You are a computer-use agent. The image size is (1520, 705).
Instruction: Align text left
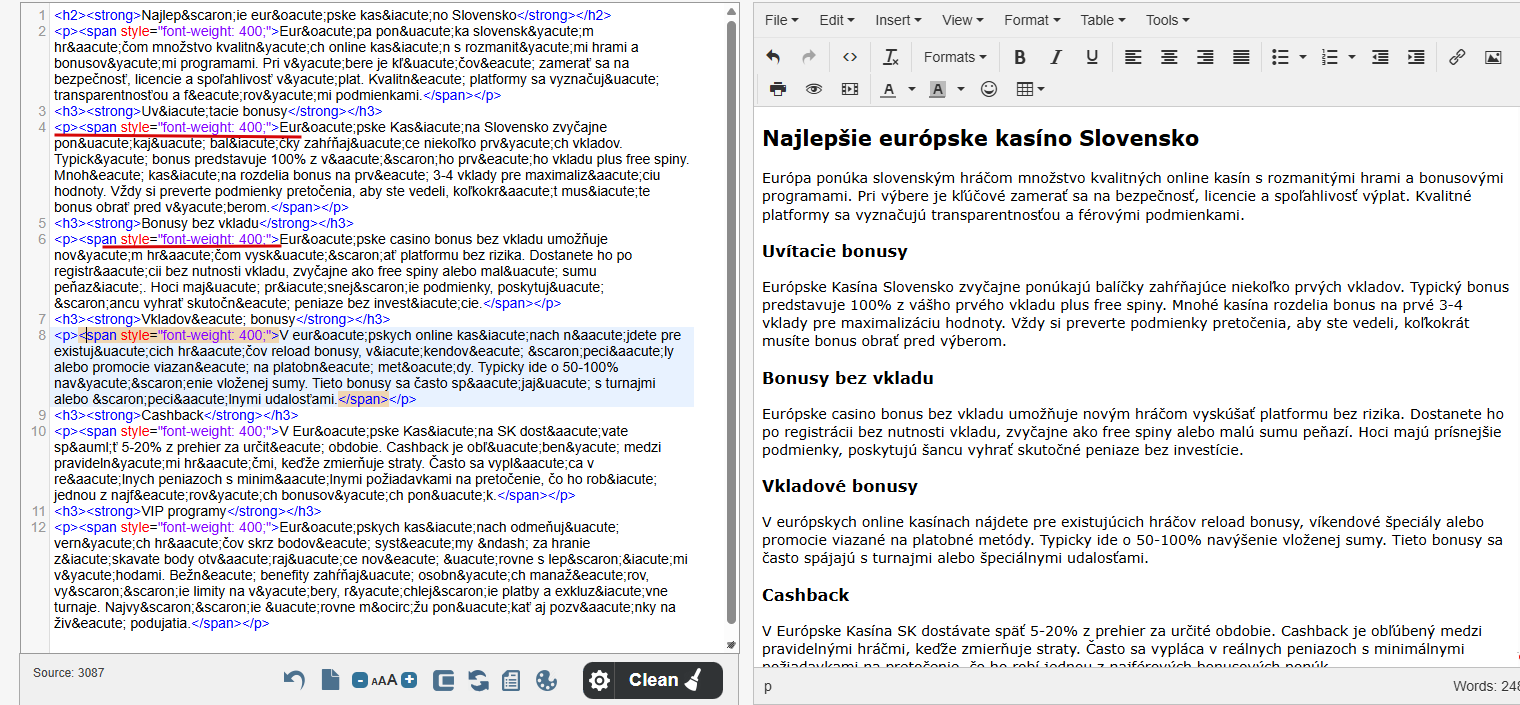click(1132, 57)
